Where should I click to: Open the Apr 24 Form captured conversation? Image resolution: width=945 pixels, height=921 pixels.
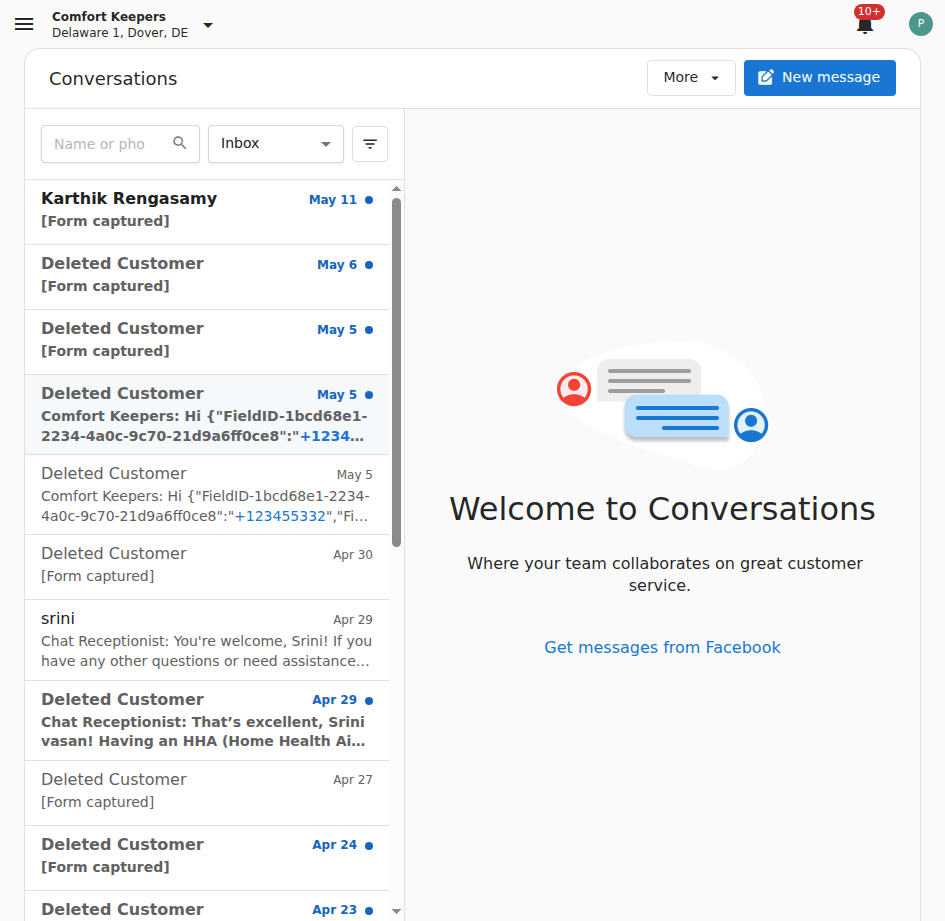pos(207,858)
